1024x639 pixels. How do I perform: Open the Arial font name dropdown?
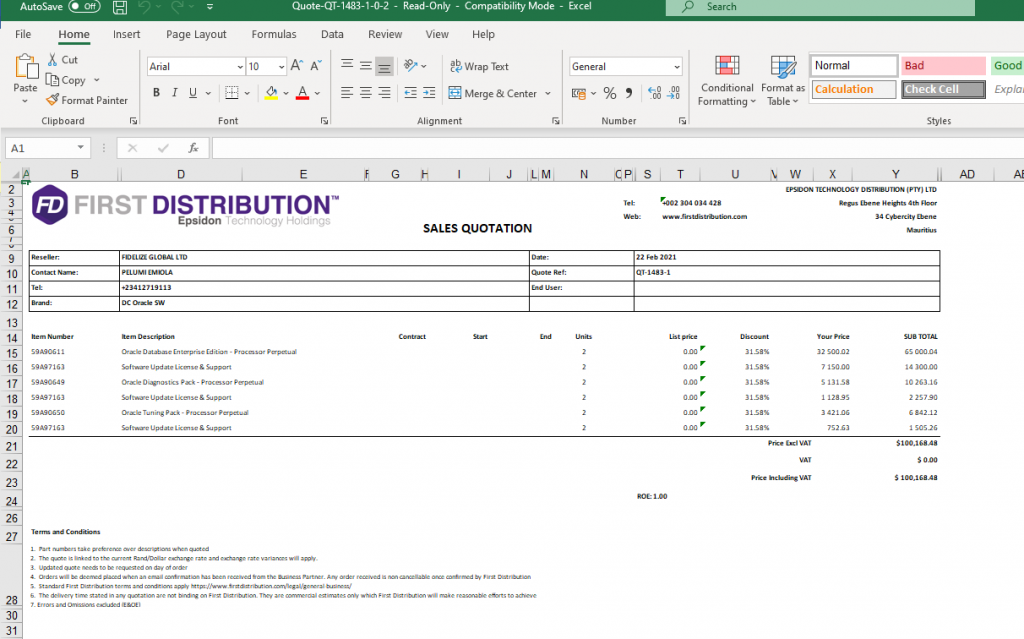click(x=240, y=67)
